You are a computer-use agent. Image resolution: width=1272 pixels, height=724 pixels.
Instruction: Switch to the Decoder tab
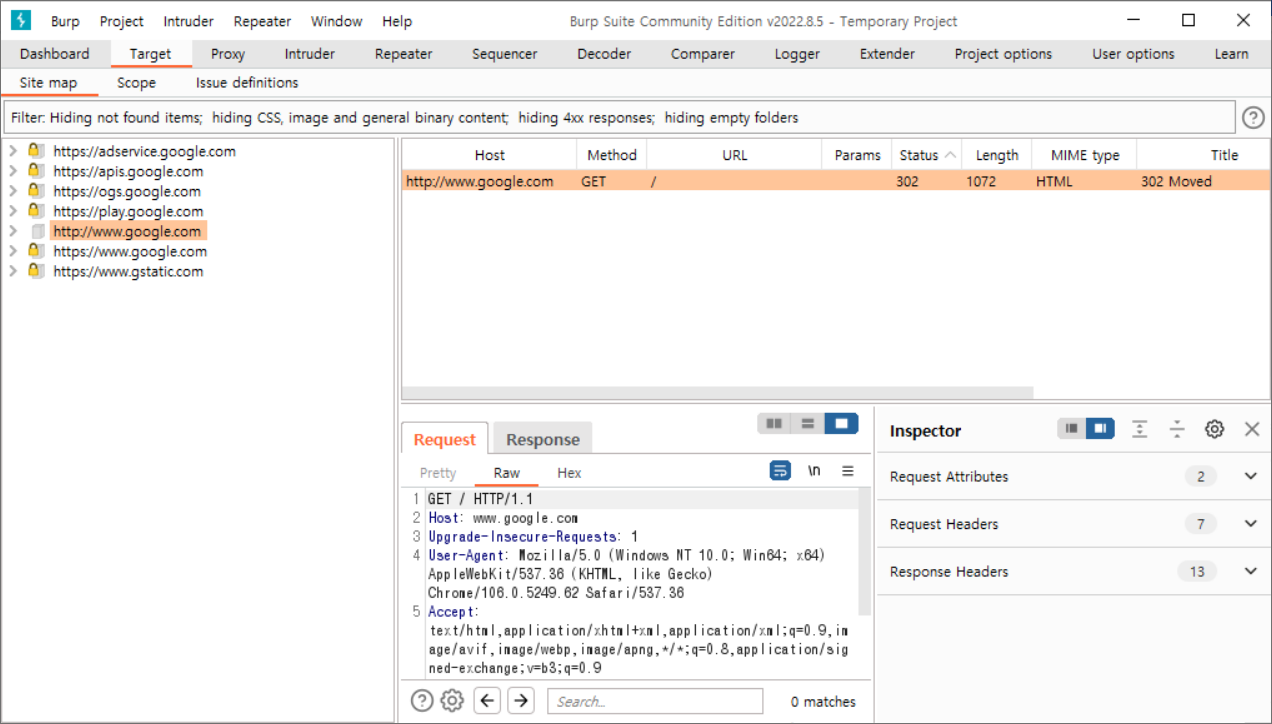(x=604, y=54)
